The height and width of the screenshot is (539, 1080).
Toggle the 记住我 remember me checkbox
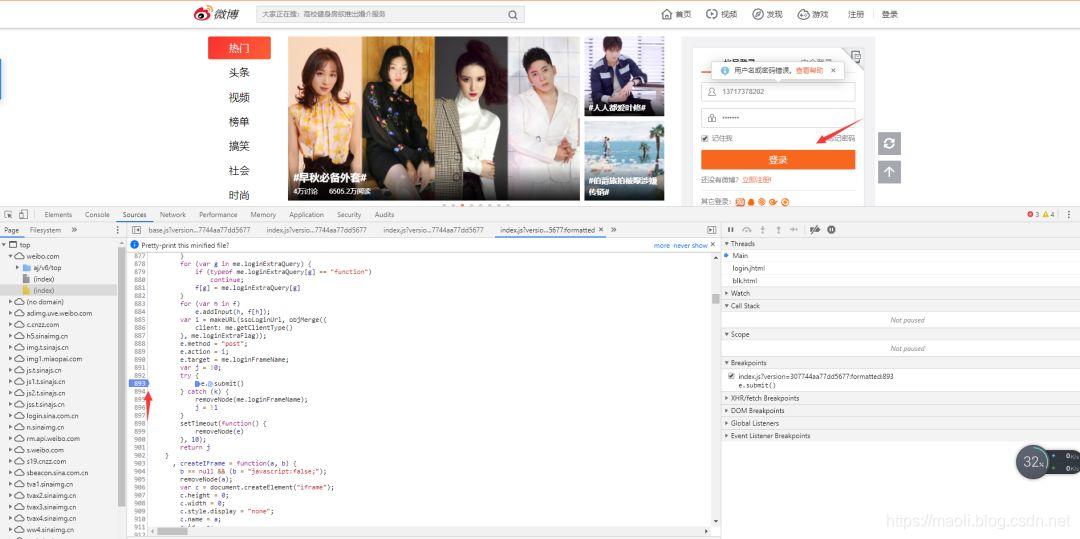coord(705,138)
